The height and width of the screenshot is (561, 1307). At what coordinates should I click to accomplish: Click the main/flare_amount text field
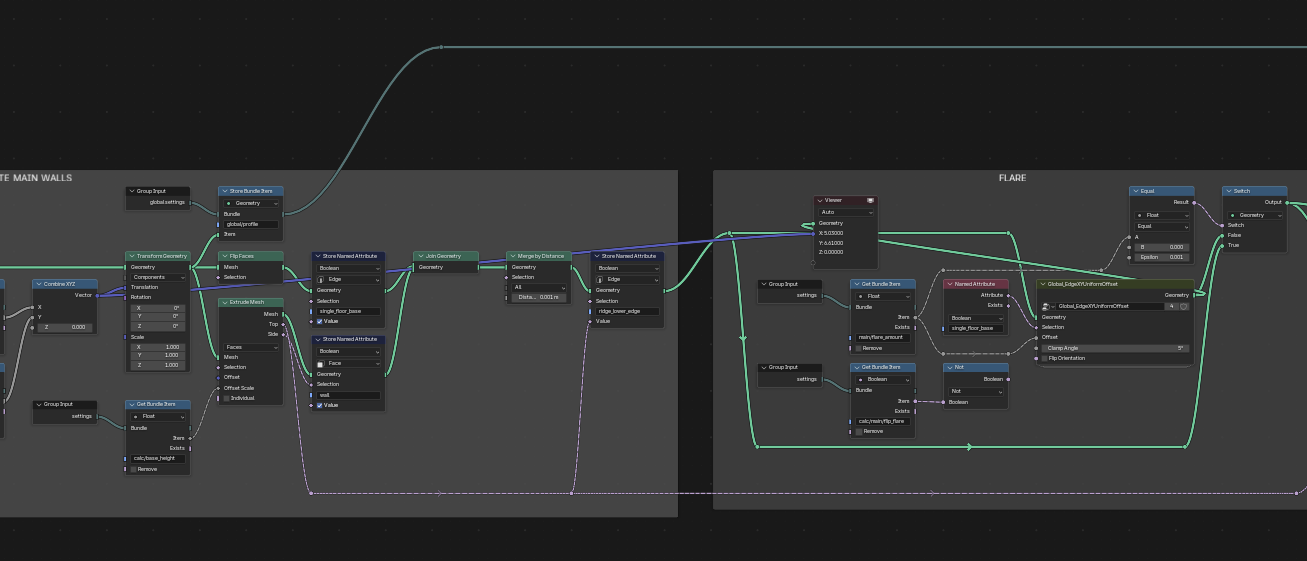(x=883, y=337)
